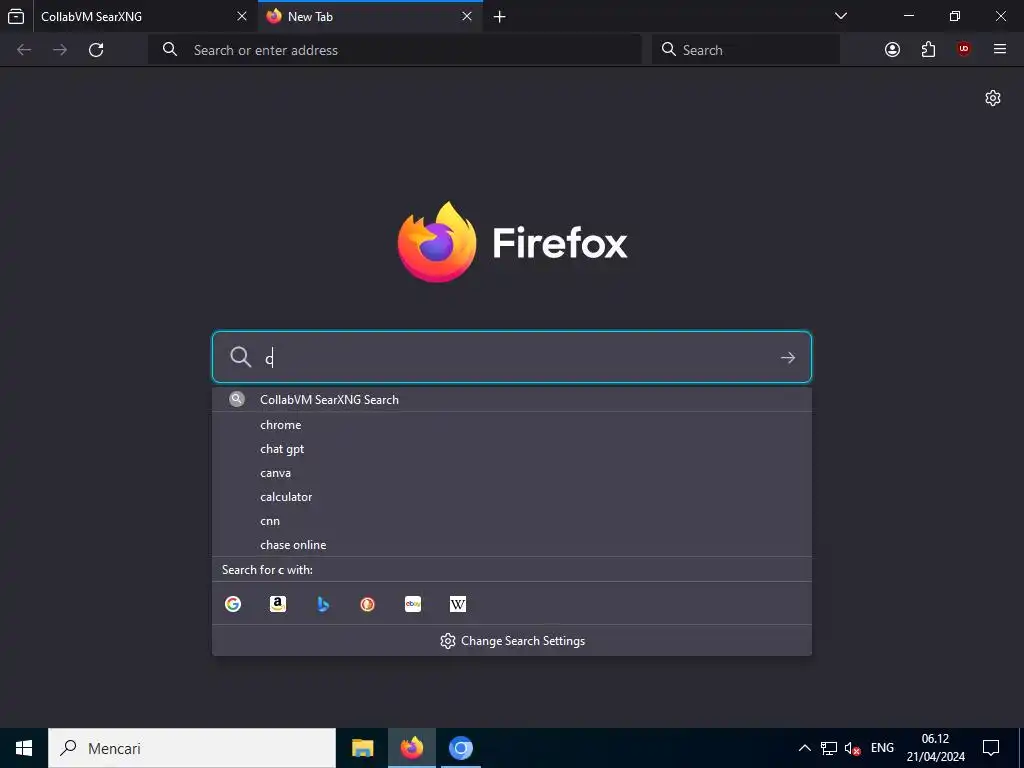Show hidden system tray icons
This screenshot has width=1024, height=768.
(x=805, y=748)
